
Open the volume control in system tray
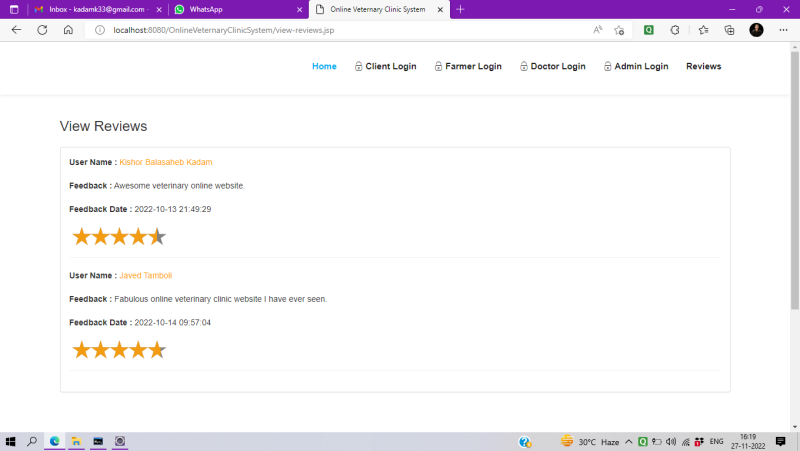(671, 442)
